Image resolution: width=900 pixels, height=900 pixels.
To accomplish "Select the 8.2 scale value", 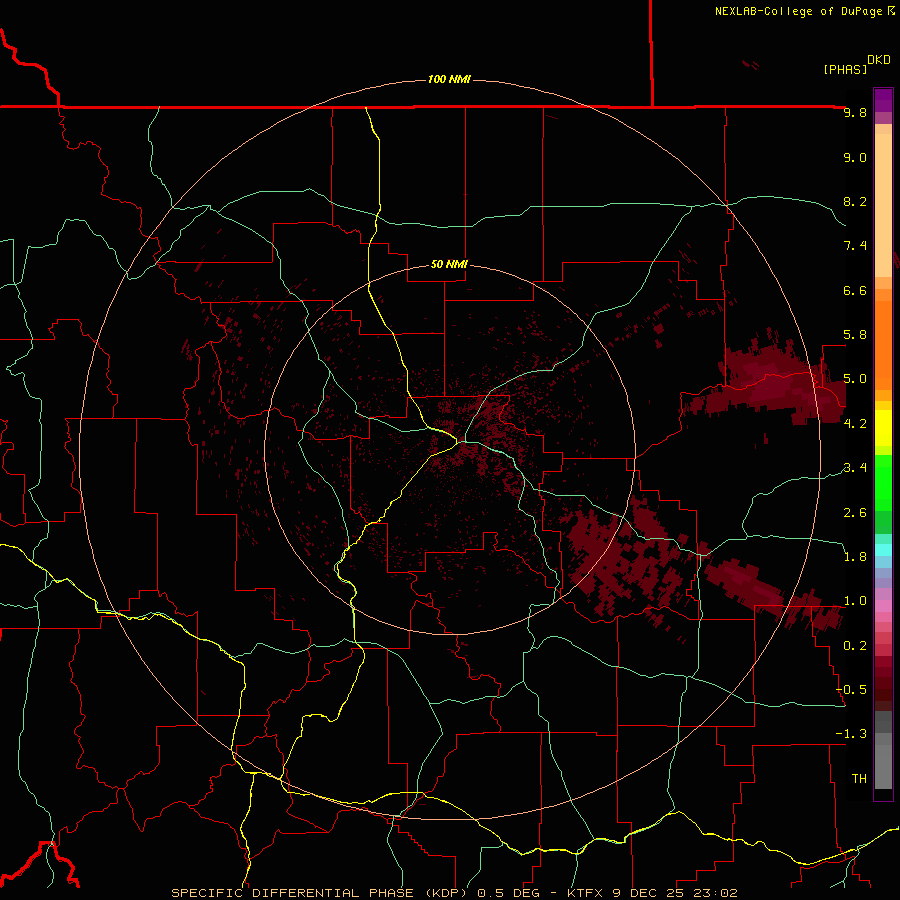I will tap(855, 201).
